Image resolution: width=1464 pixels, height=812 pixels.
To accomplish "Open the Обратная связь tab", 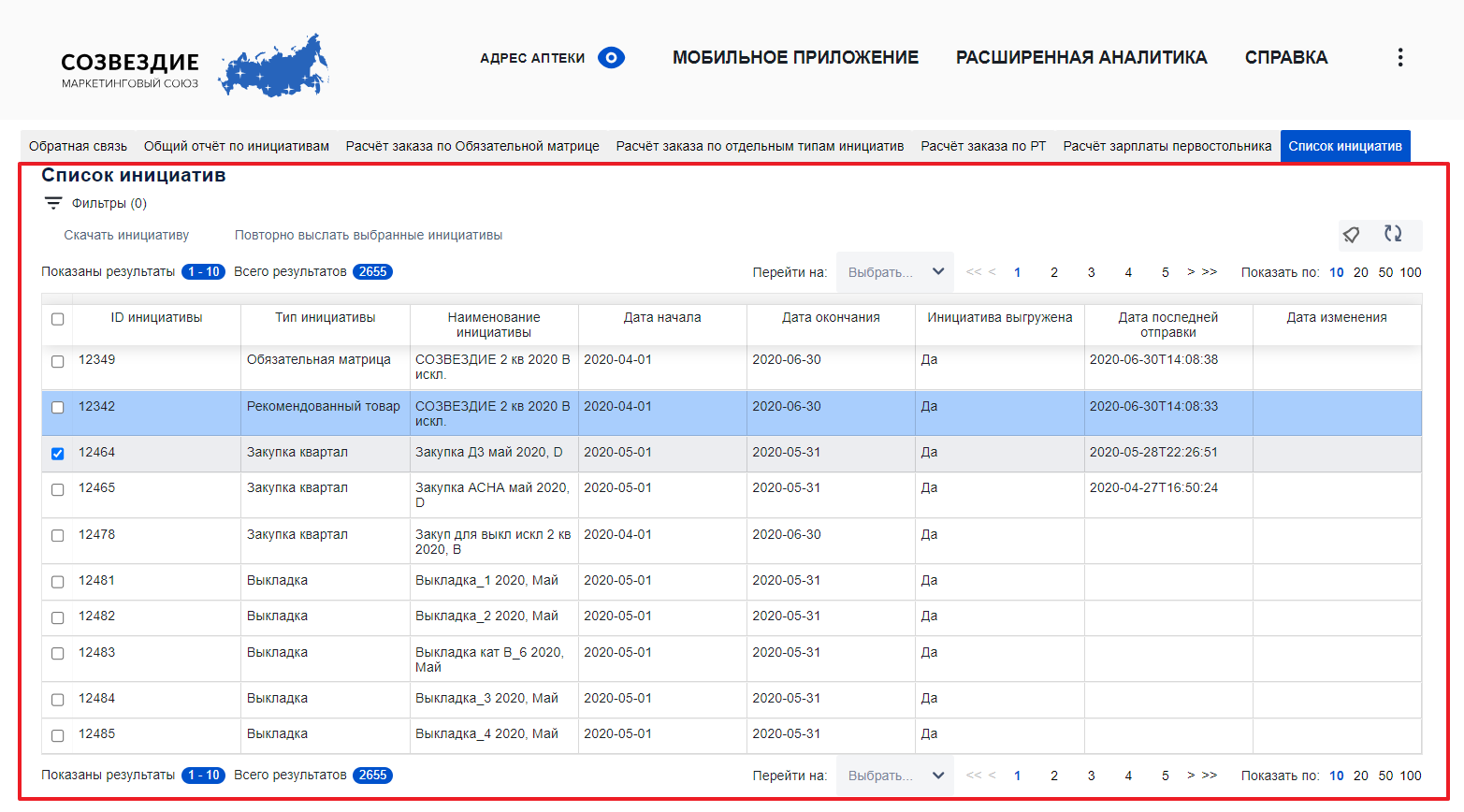I will click(78, 146).
